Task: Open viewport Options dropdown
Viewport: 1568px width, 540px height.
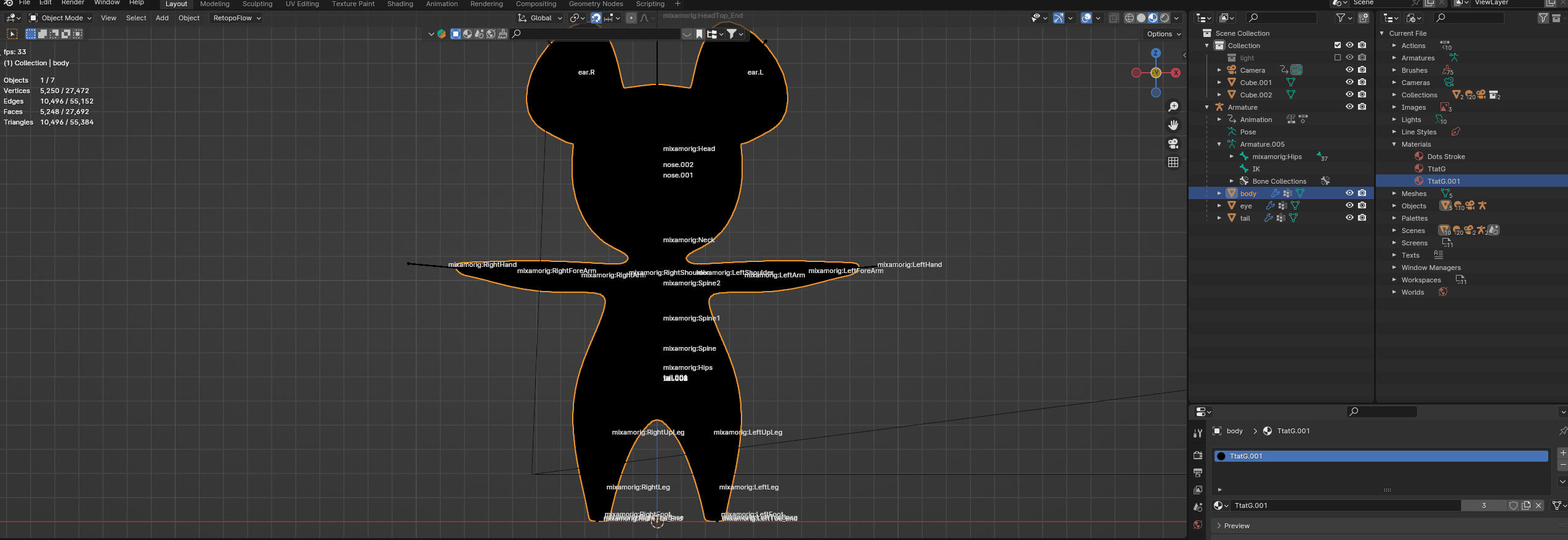Action: (x=1163, y=34)
